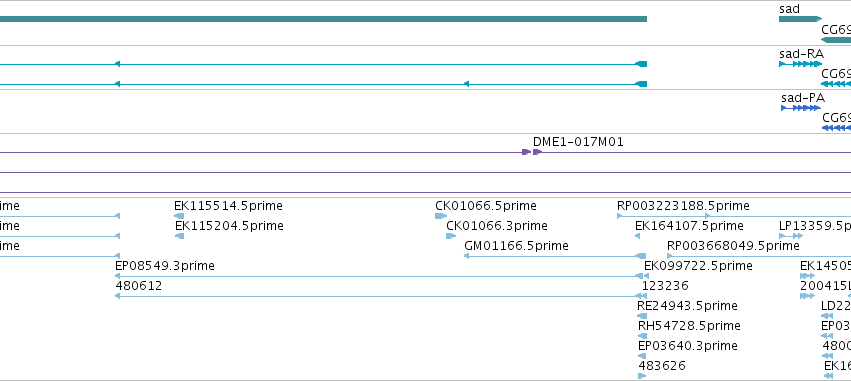851x381 pixels.
Task: Click the teal sad gene bar
Action: (x=801, y=19)
